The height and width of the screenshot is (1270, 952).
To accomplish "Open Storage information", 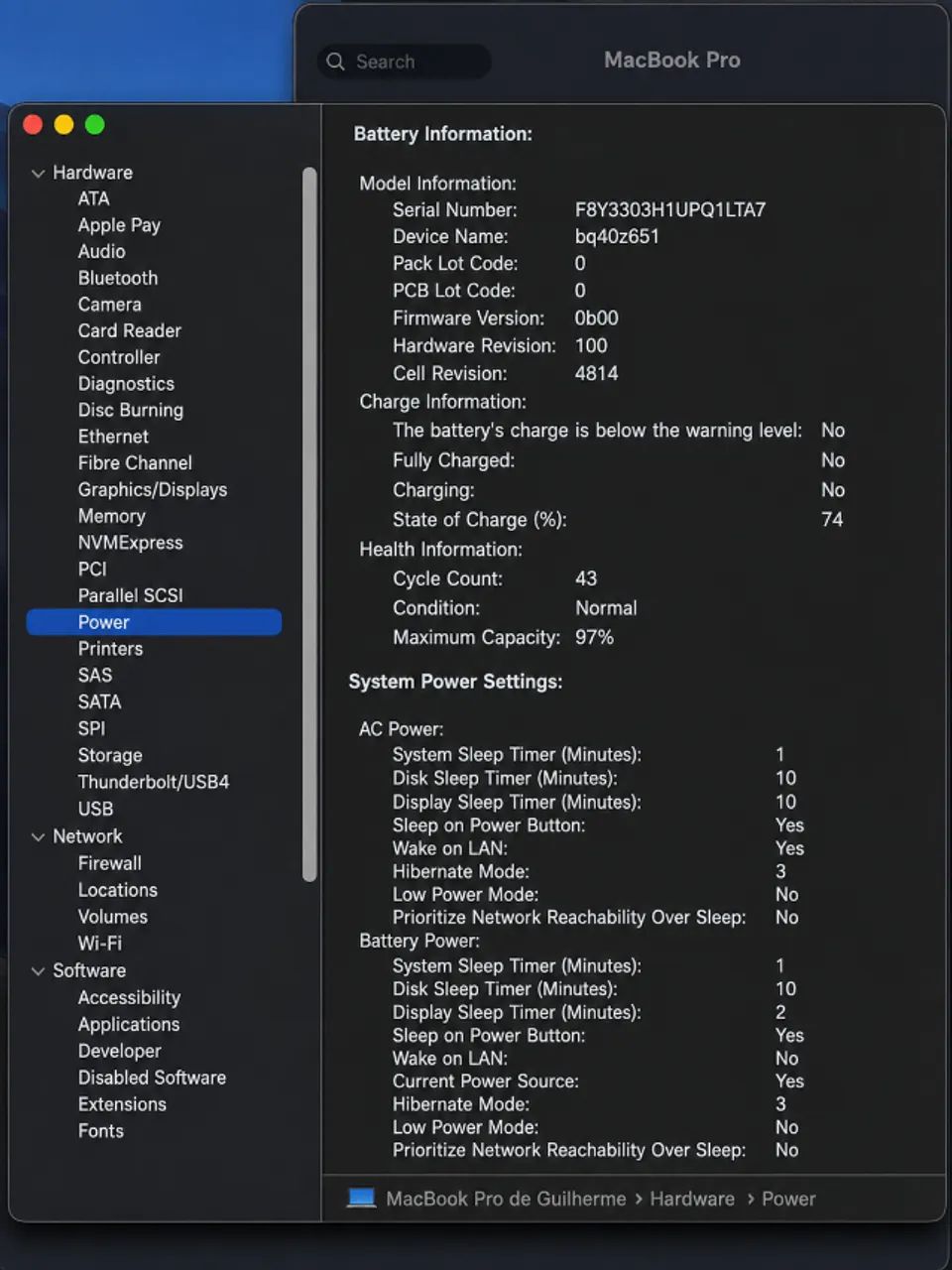I will (109, 755).
